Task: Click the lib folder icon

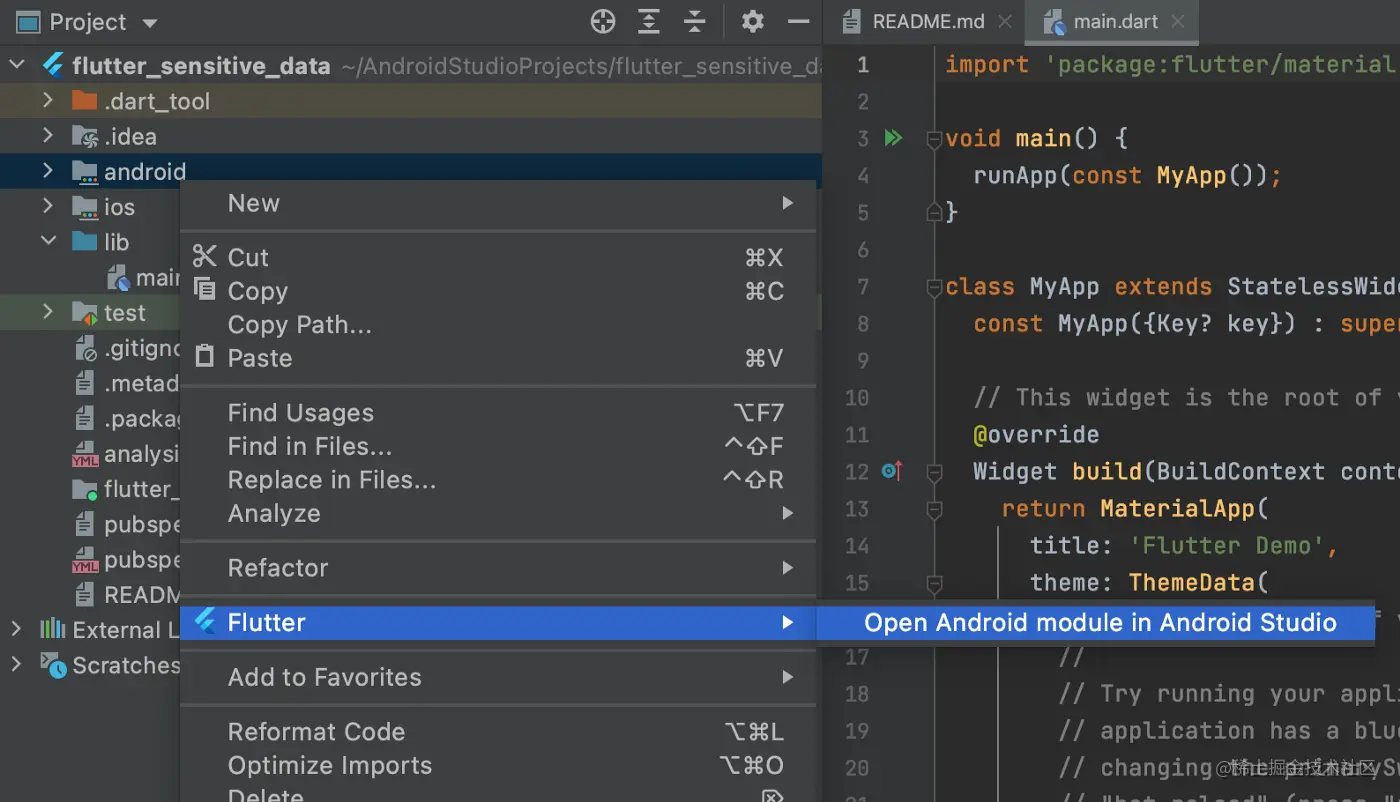Action: pos(85,242)
